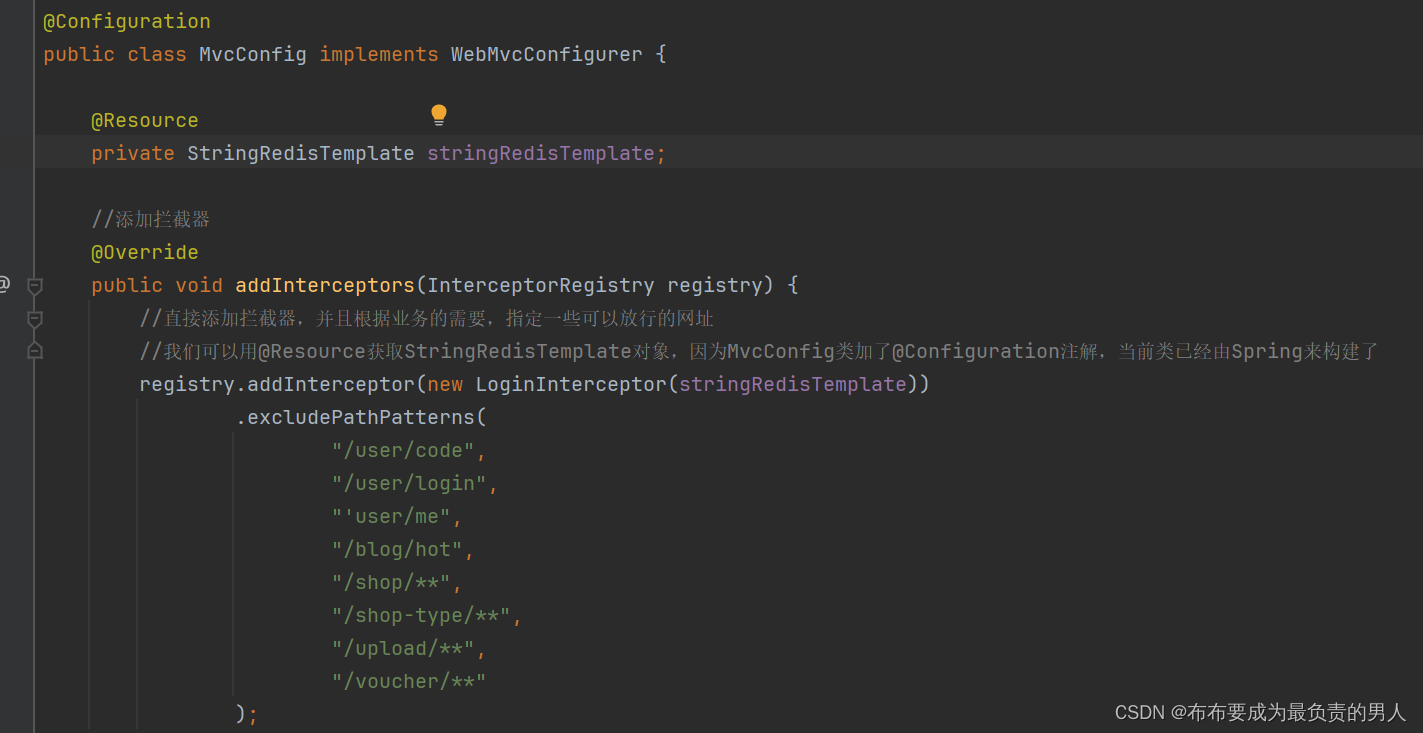This screenshot has width=1423, height=733.
Task: Click the InterceptorRegistry parameter type
Action: [x=540, y=285]
